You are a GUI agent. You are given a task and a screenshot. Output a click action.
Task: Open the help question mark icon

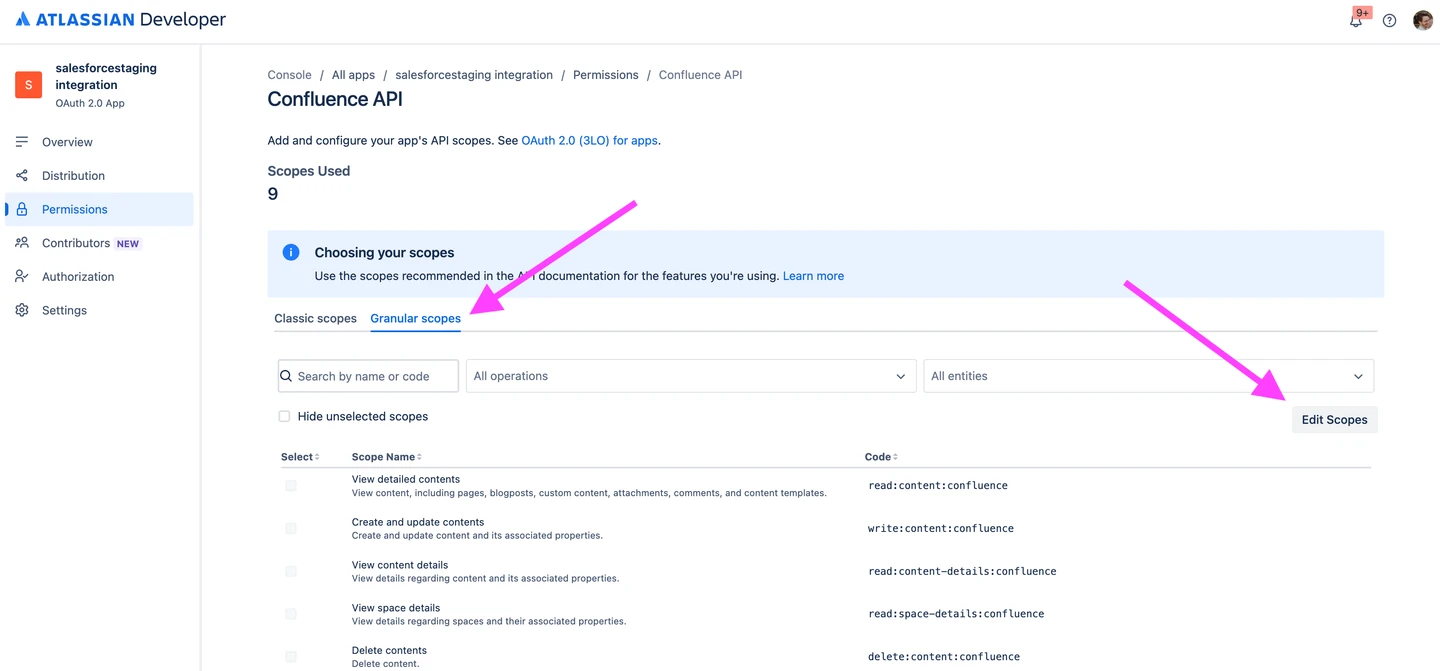[1389, 20]
